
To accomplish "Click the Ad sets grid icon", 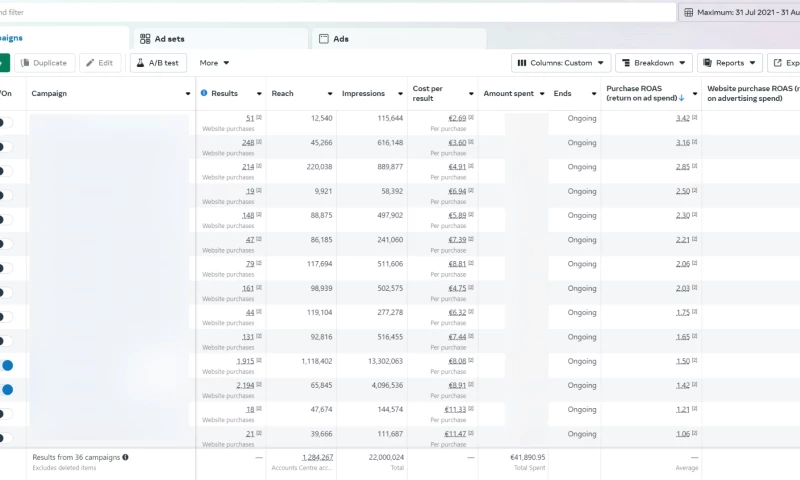I will point(145,39).
